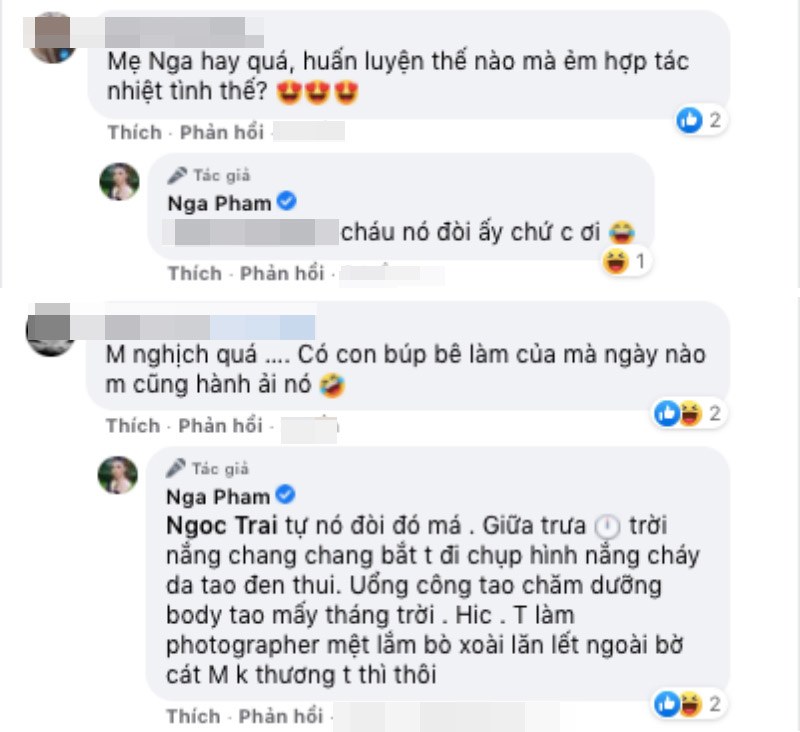Reply to the 'Mẹ Nga hay quá' comment
Viewport: 800px width, 732px height.
click(x=222, y=133)
